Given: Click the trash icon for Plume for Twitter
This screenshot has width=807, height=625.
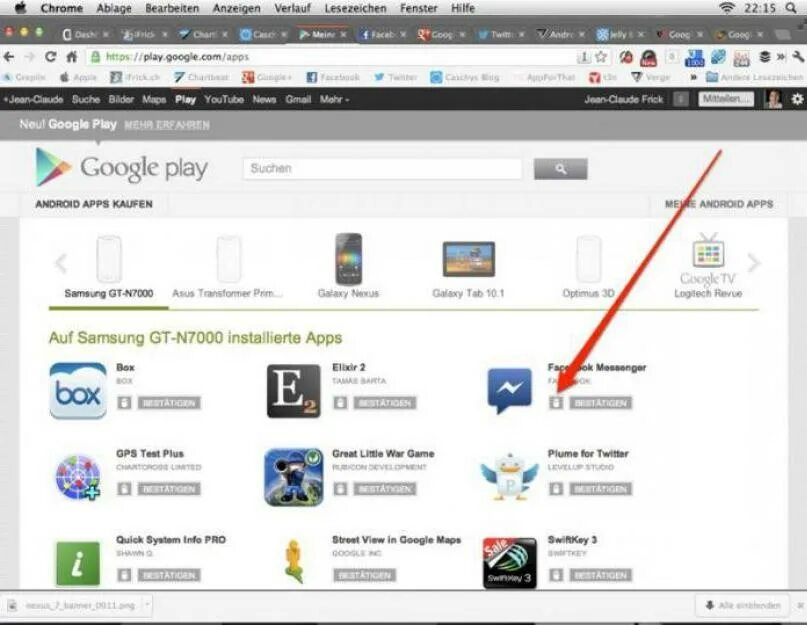Looking at the screenshot, I should pos(556,489).
